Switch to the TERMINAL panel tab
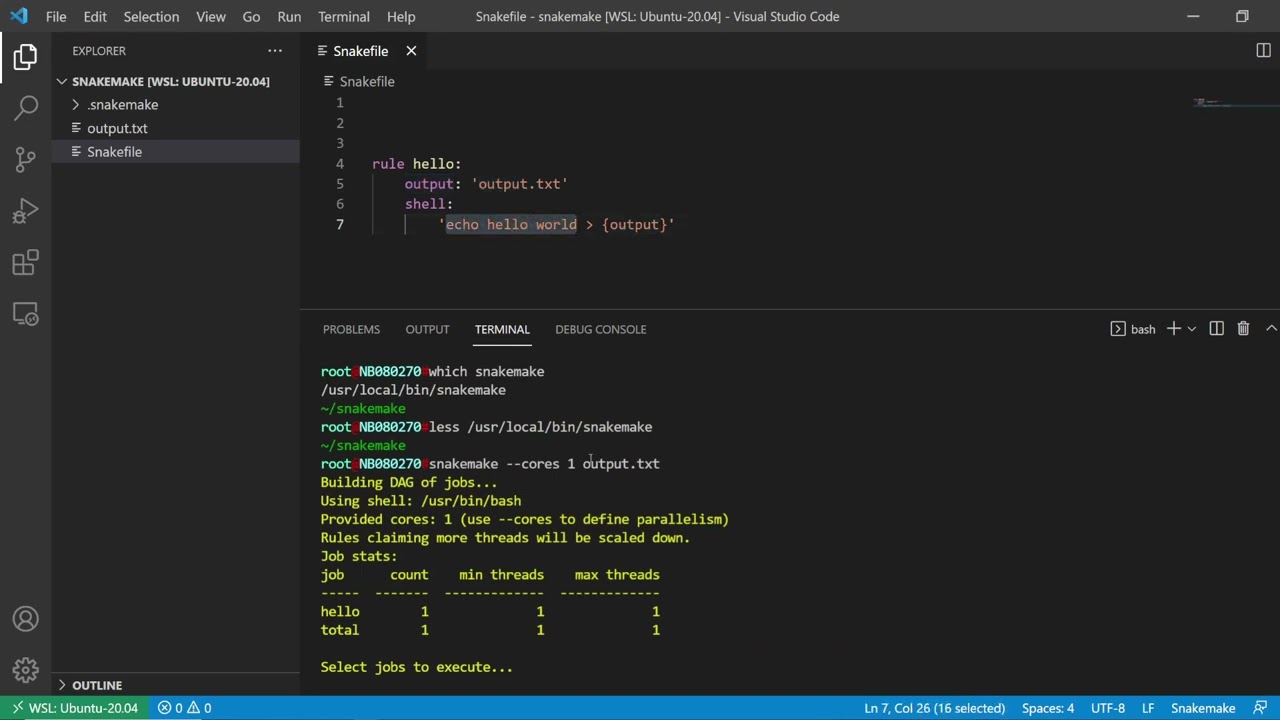This screenshot has width=1280, height=720. click(502, 329)
